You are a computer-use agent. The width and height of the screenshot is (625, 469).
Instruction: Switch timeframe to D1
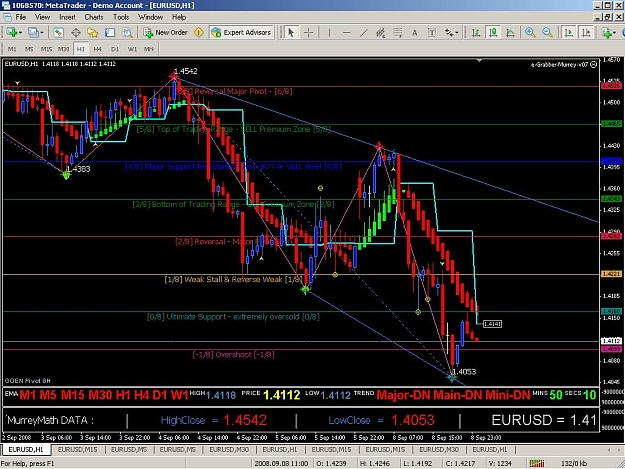coord(115,49)
